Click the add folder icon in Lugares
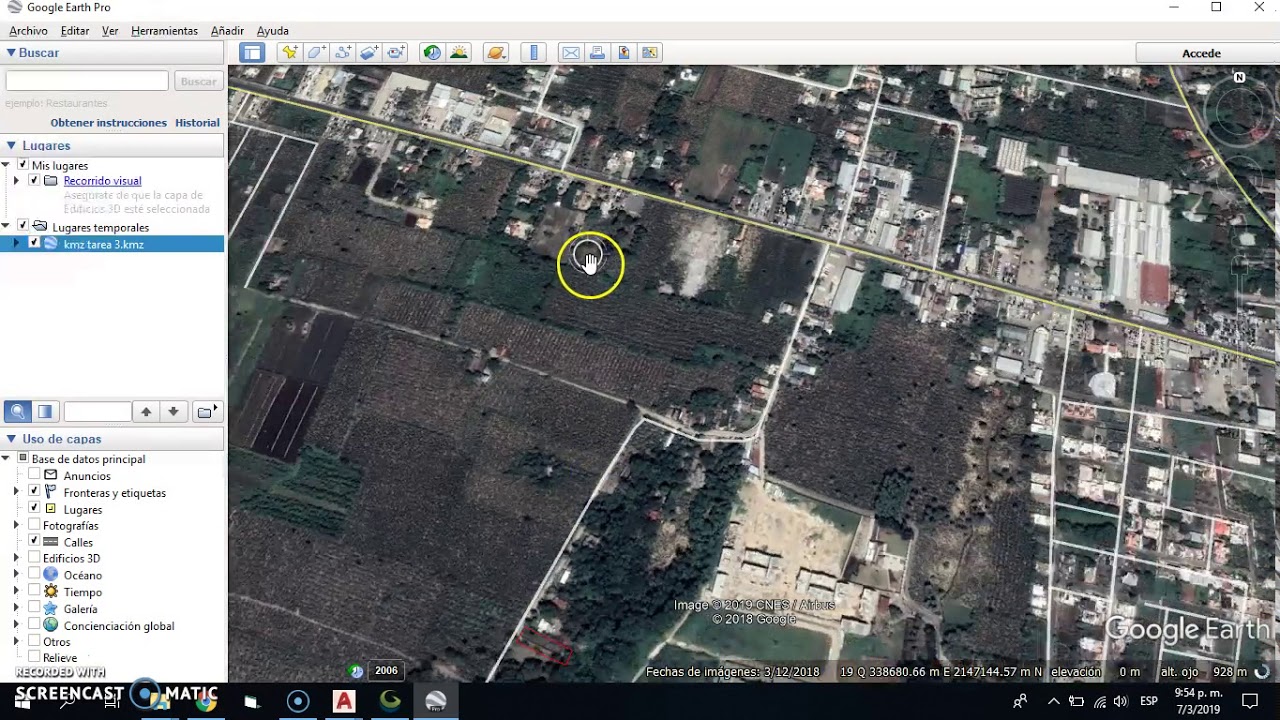This screenshot has height=720, width=1280. (207, 411)
